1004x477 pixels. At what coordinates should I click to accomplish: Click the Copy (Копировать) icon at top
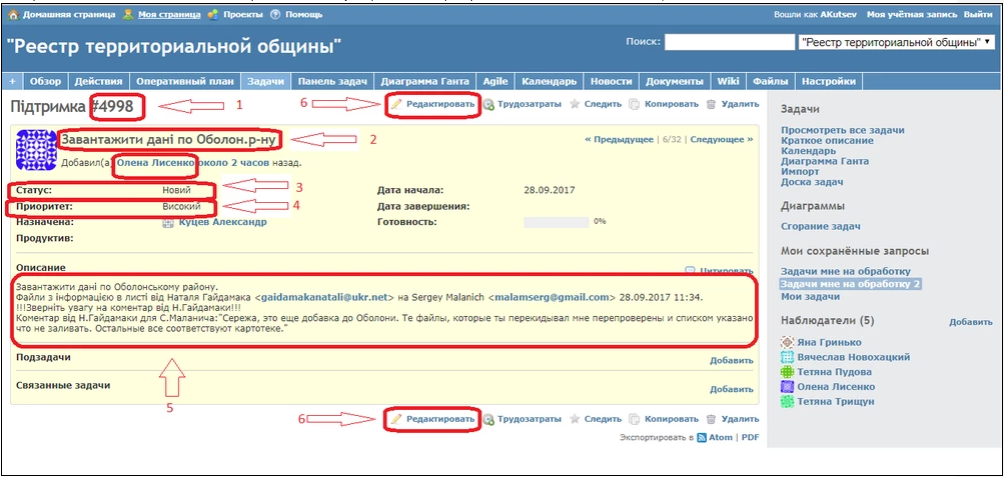click(634, 104)
